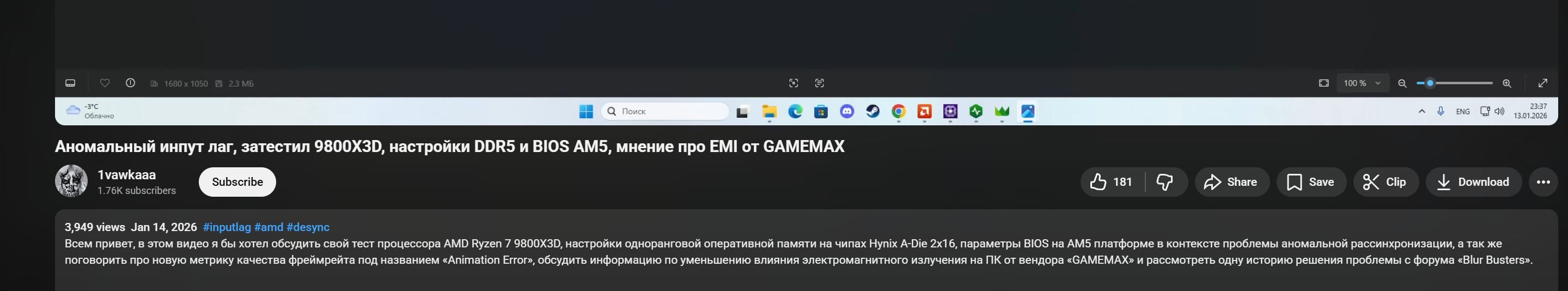Open Google Chrome from the taskbar
1568x291 pixels.
point(899,111)
